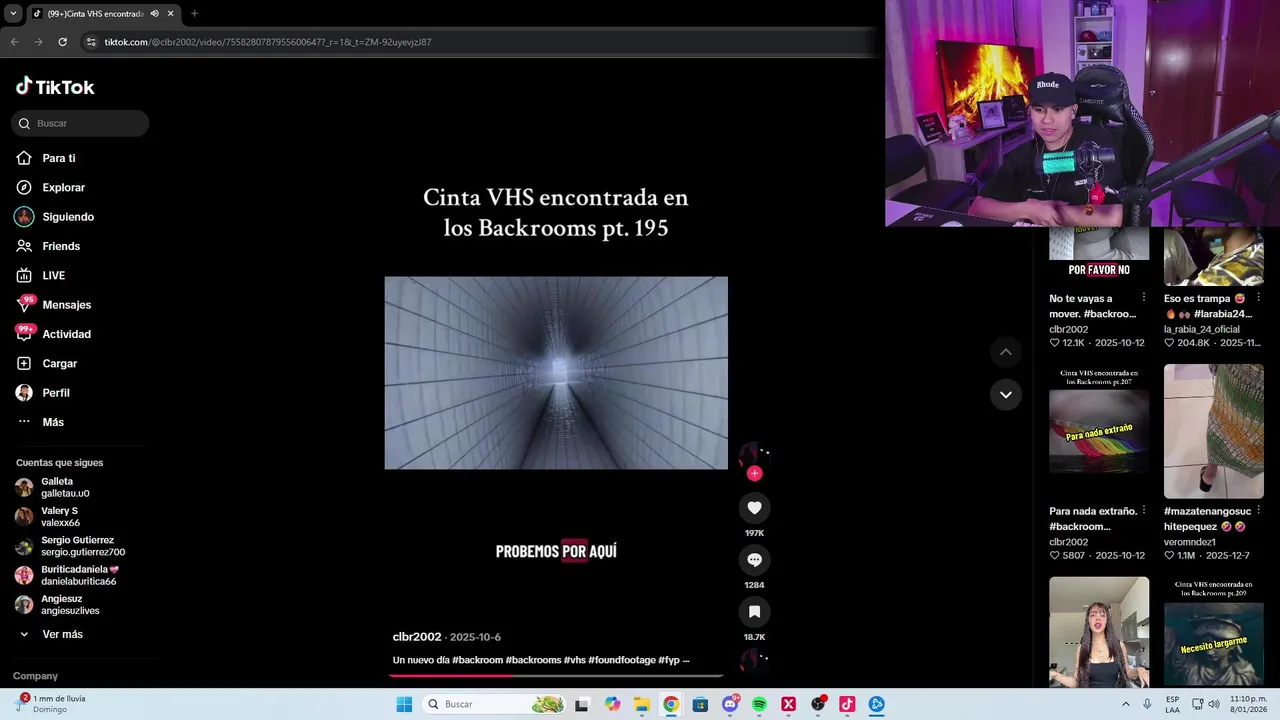The height and width of the screenshot is (720, 1280).
Task: Mute tab via speaker icon
Action: [154, 13]
